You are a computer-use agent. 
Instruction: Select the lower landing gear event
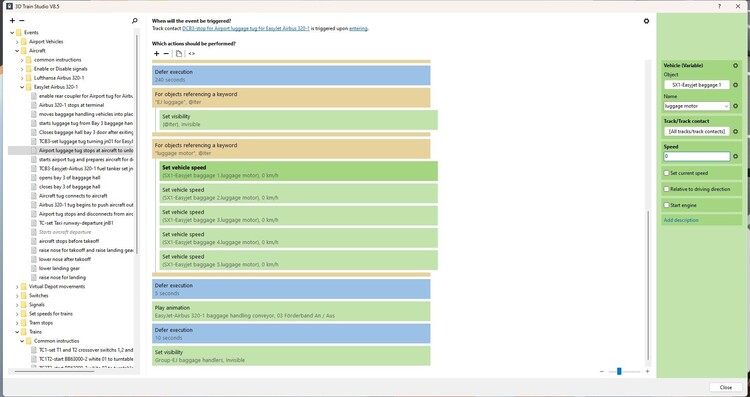coord(59,268)
